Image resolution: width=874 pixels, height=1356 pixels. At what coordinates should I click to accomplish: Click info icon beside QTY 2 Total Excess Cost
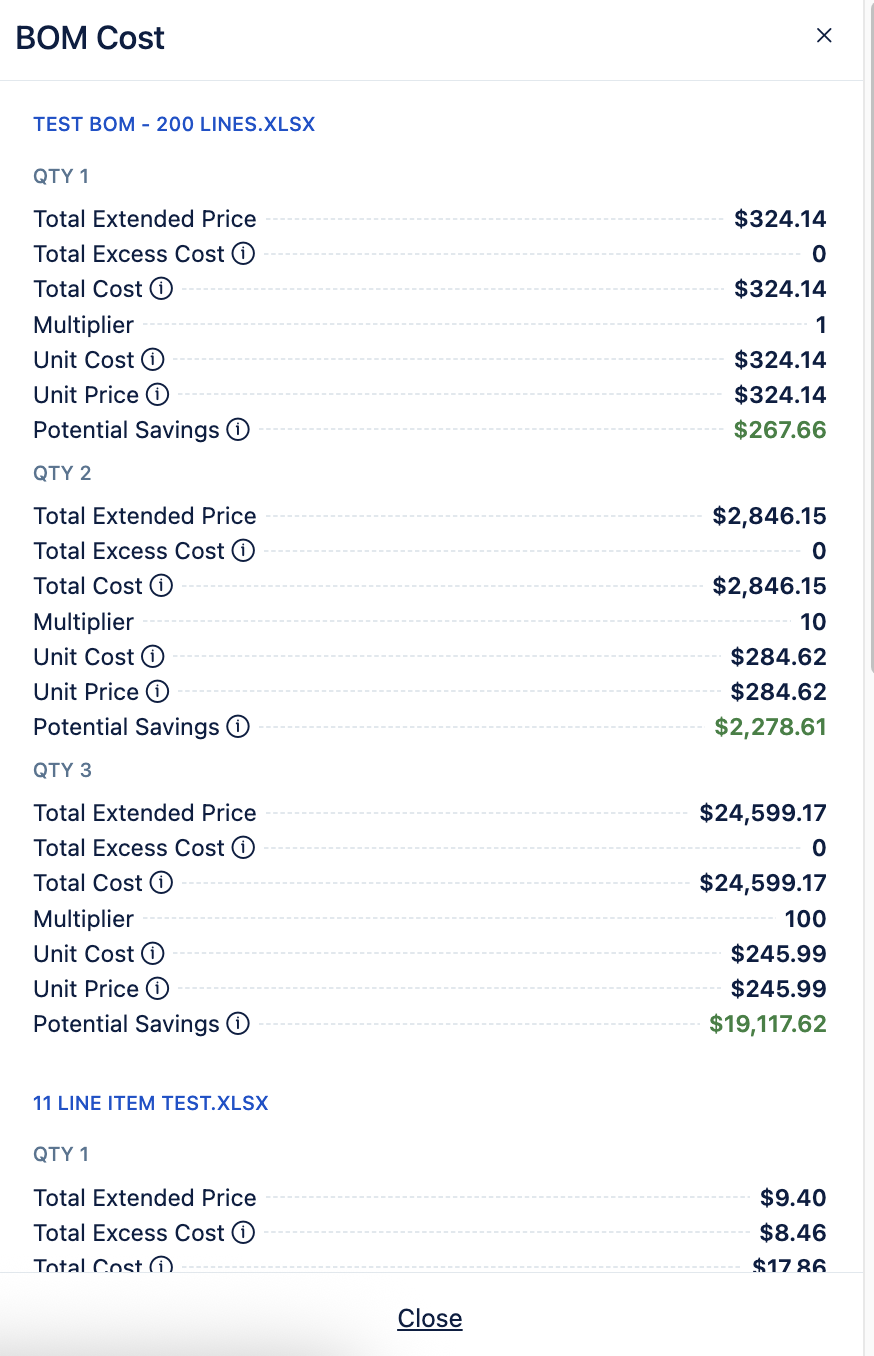coord(243,551)
